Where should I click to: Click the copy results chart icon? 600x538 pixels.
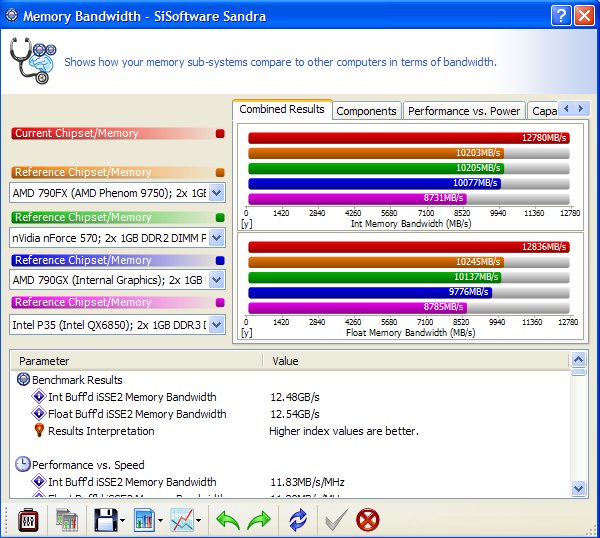pyautogui.click(x=67, y=520)
